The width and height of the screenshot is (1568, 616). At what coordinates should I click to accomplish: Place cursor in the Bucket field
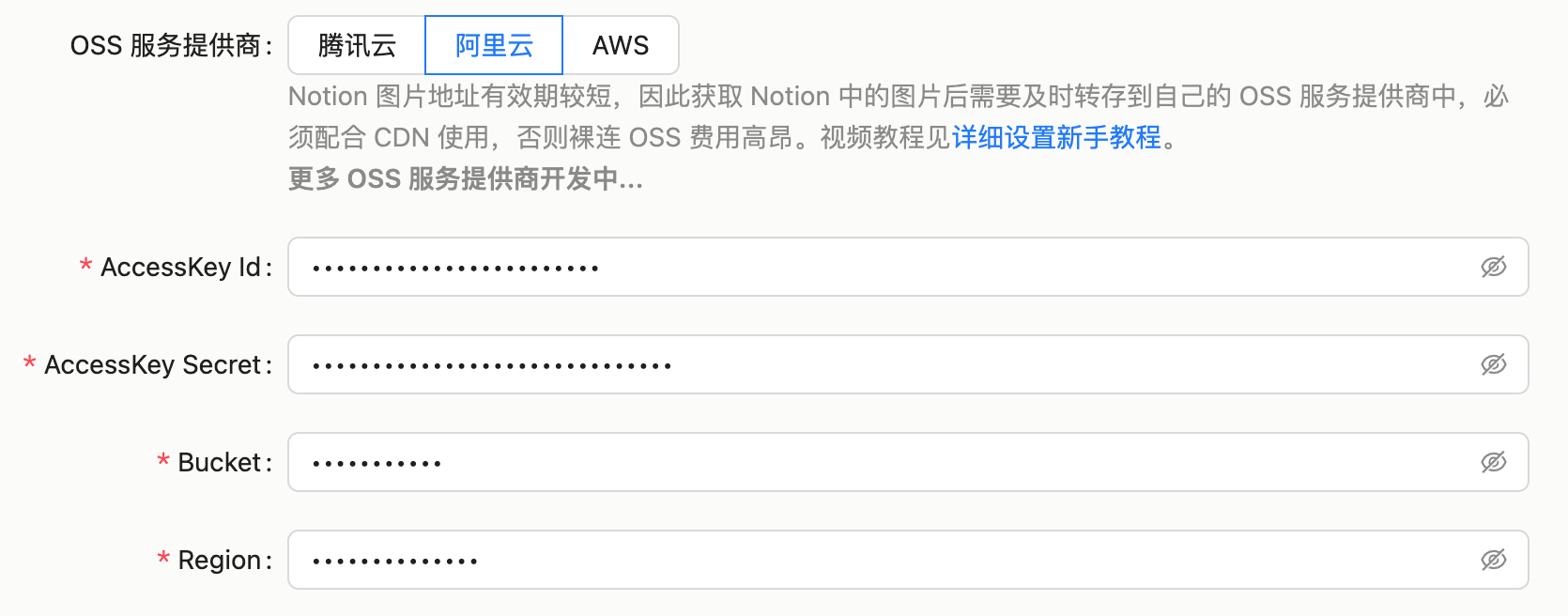(908, 462)
